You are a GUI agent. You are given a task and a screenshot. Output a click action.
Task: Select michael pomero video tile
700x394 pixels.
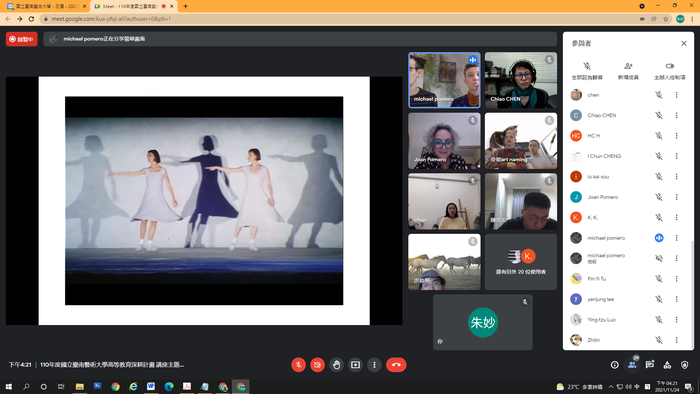[444, 80]
